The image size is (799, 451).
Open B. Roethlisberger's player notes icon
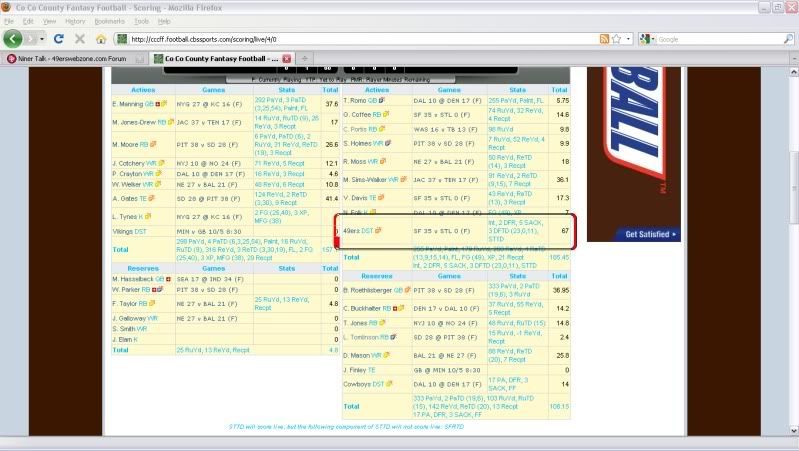(407, 290)
